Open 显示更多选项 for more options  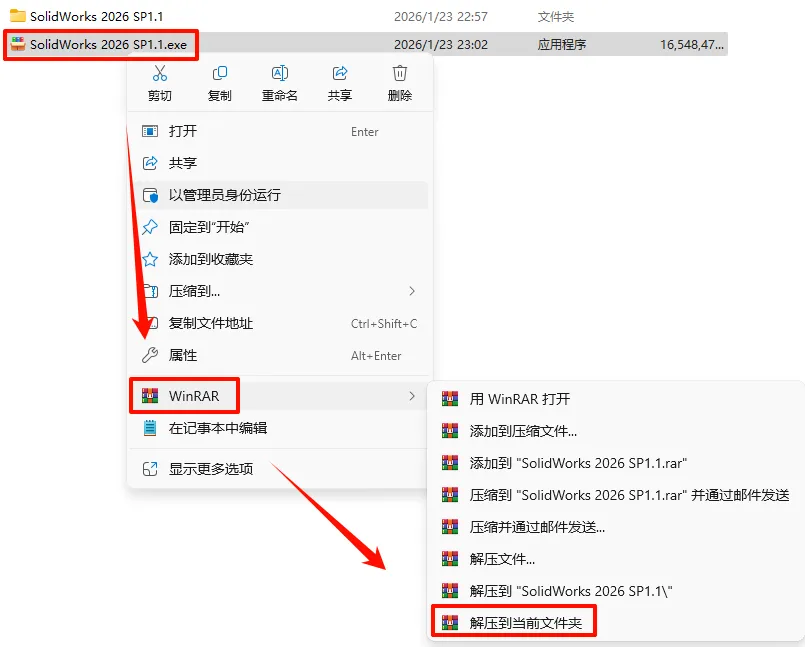(277, 469)
